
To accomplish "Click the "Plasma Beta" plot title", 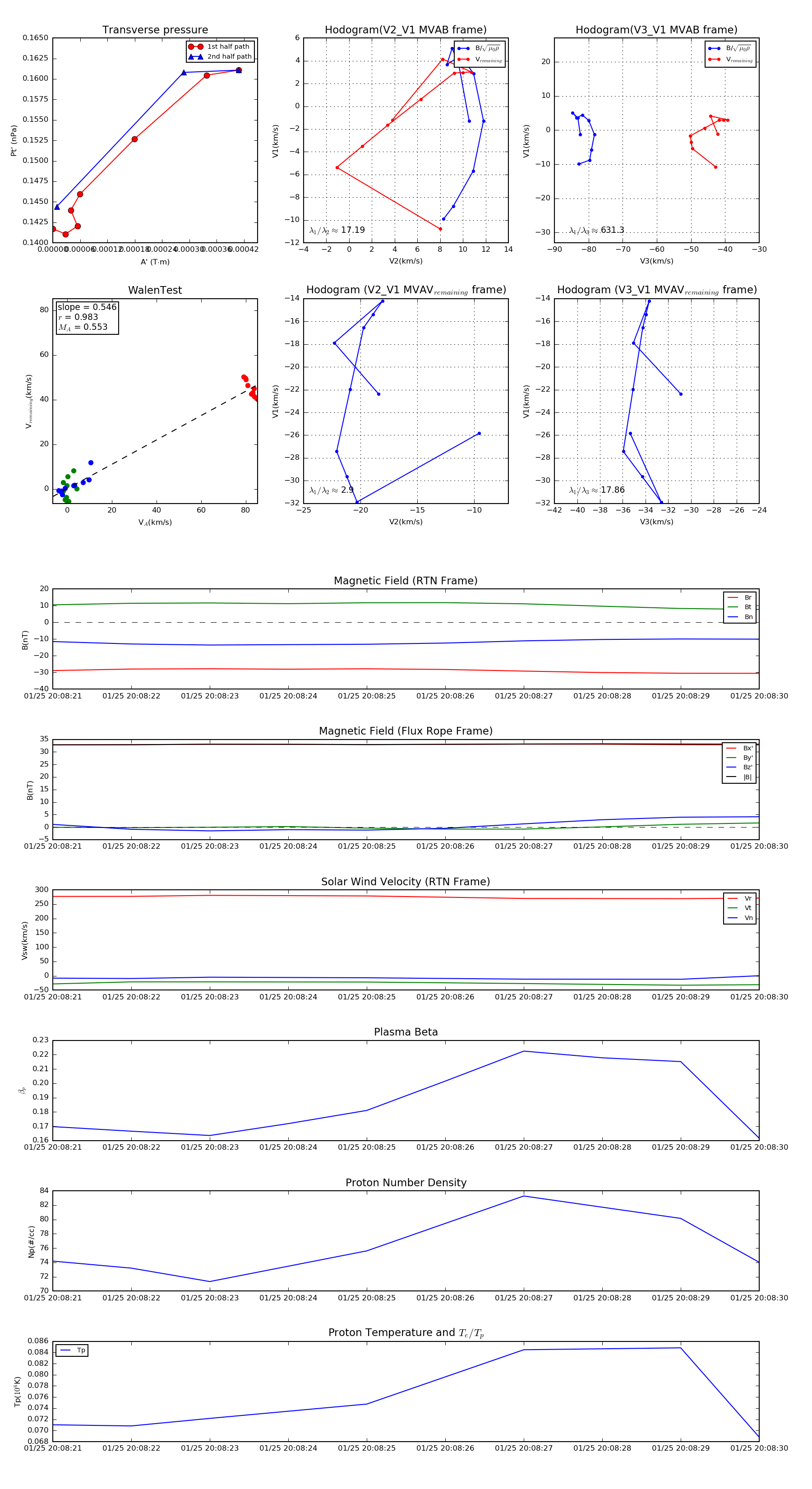I will pyautogui.click(x=406, y=1032).
